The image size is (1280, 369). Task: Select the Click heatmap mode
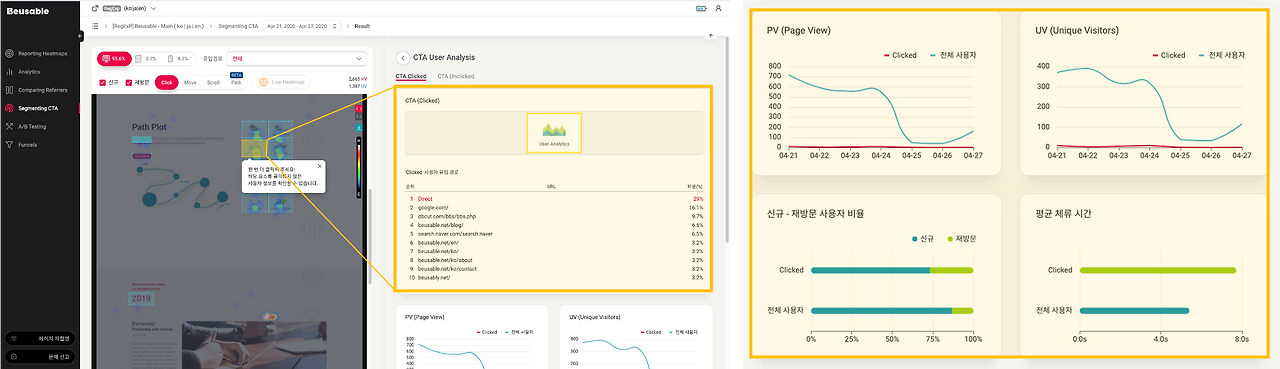pos(167,82)
